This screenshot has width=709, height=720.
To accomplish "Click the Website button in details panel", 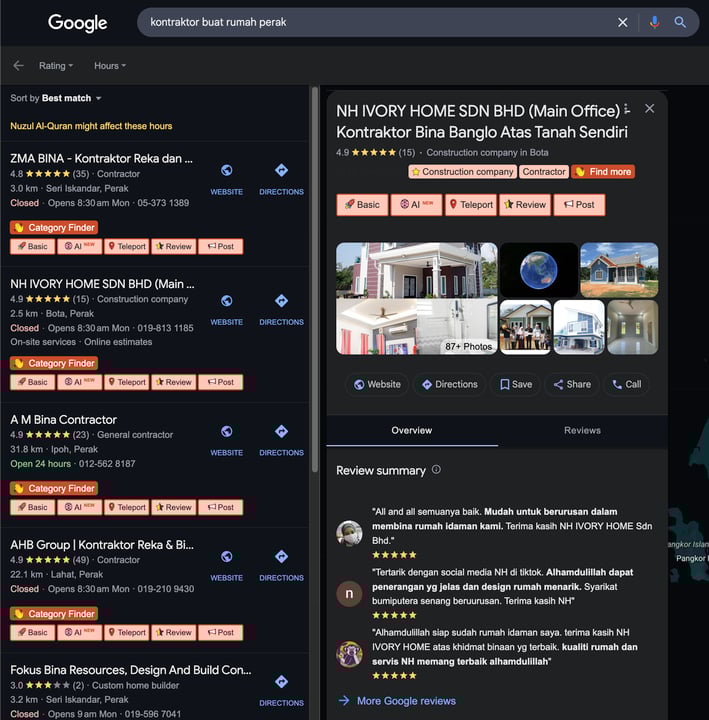I will click(377, 384).
